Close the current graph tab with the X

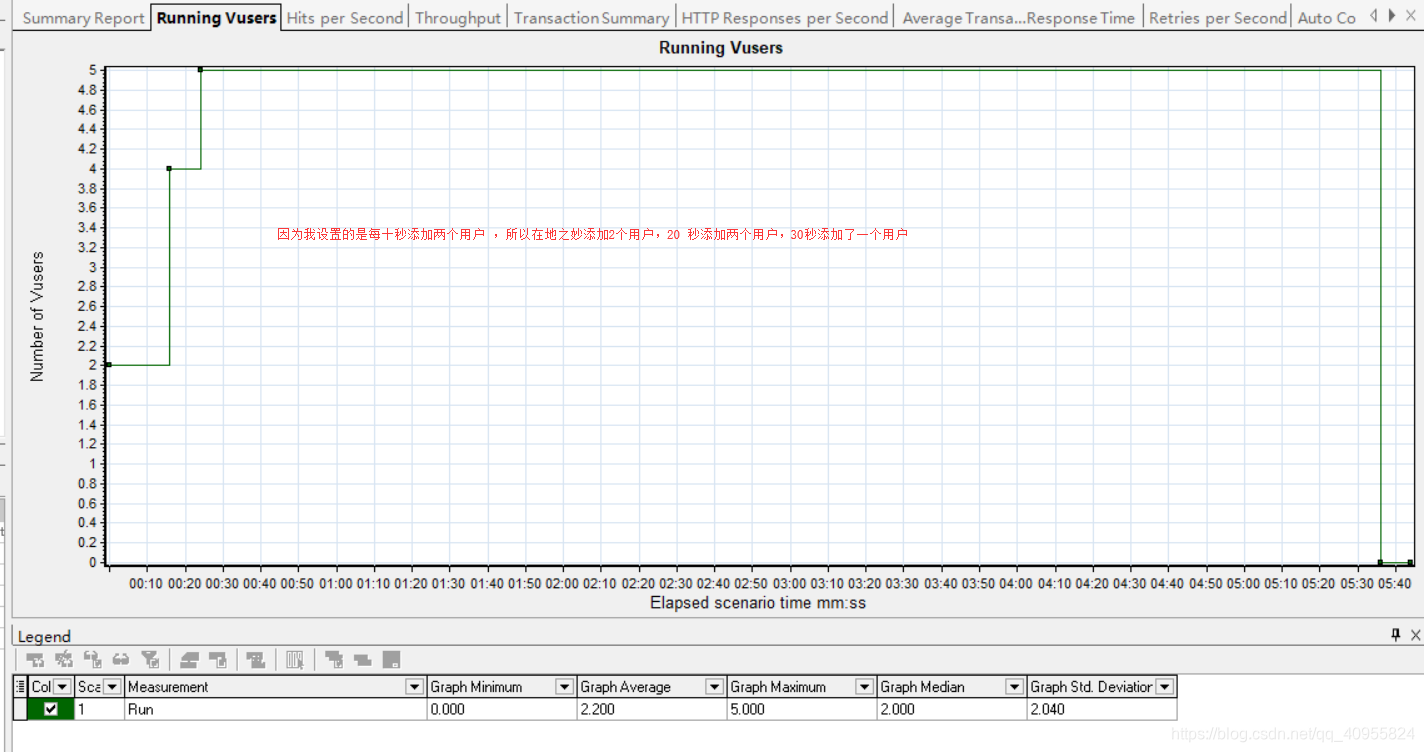click(x=1412, y=16)
